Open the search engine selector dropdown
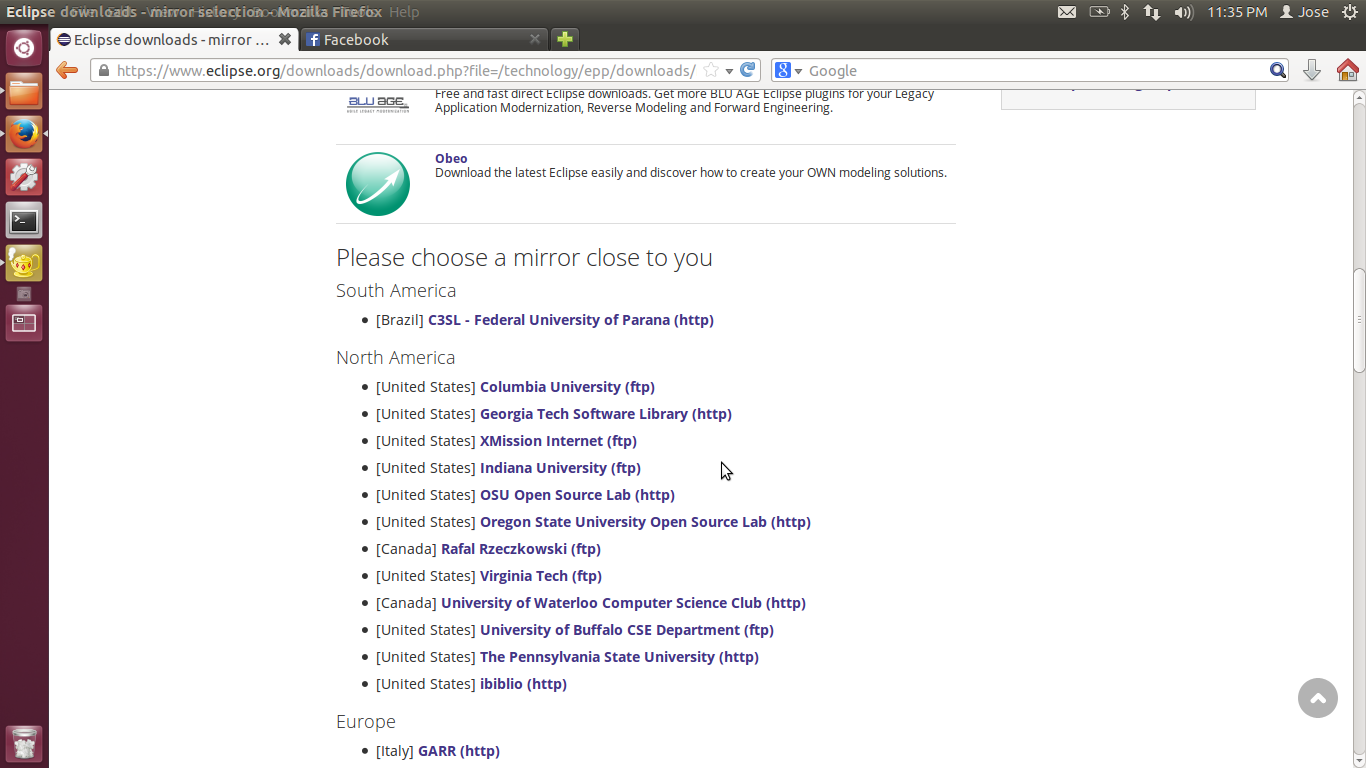 [788, 70]
